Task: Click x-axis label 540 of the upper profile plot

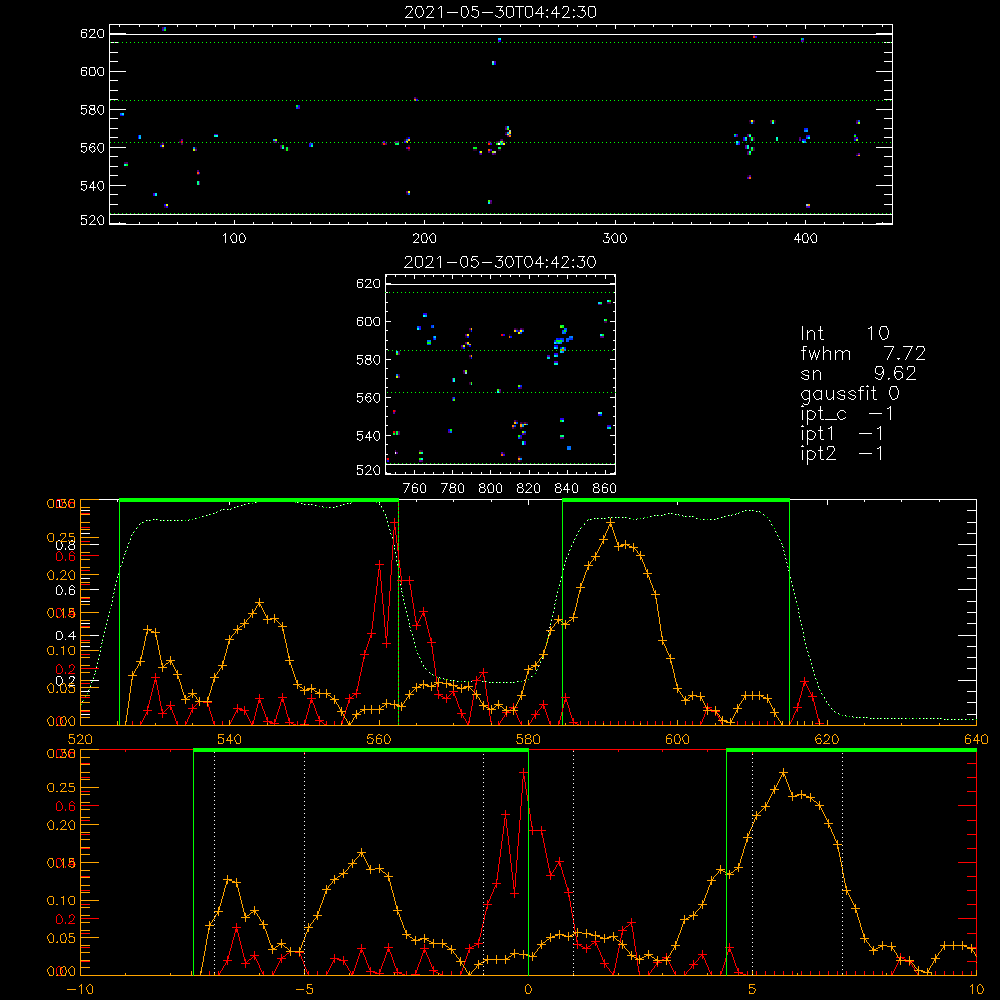Action: pos(230,740)
